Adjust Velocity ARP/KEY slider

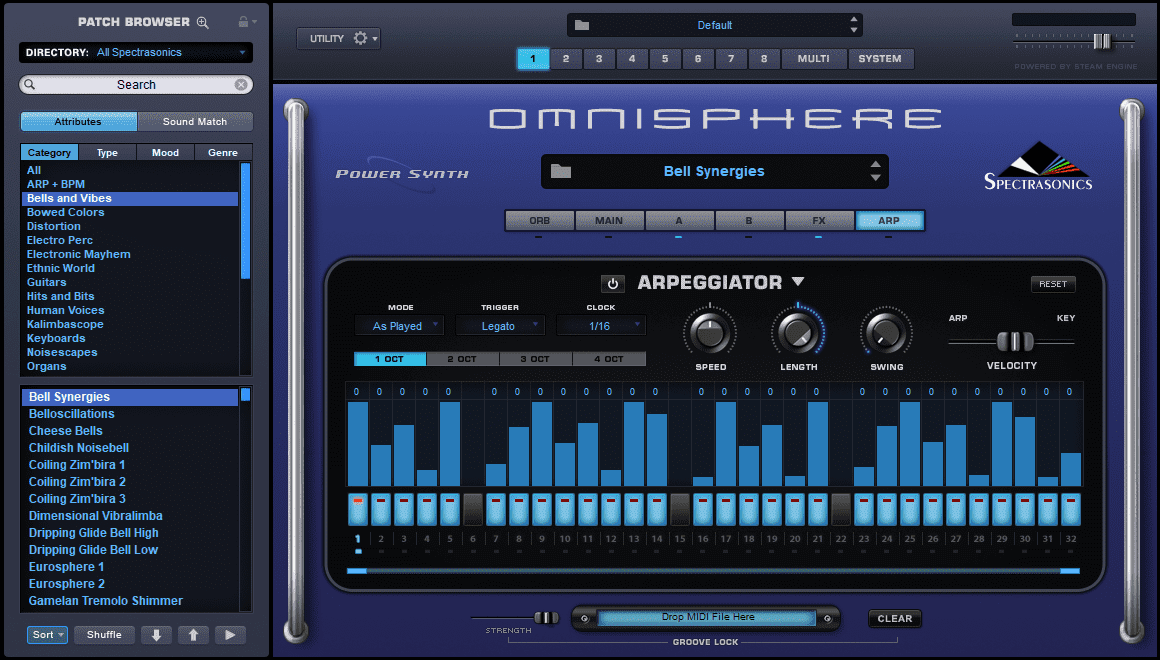coord(1015,342)
